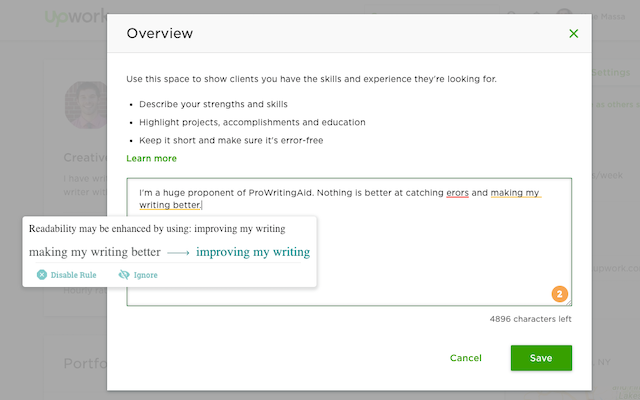
Task: Click the crossed-eye Ignore icon
Action: point(124,275)
